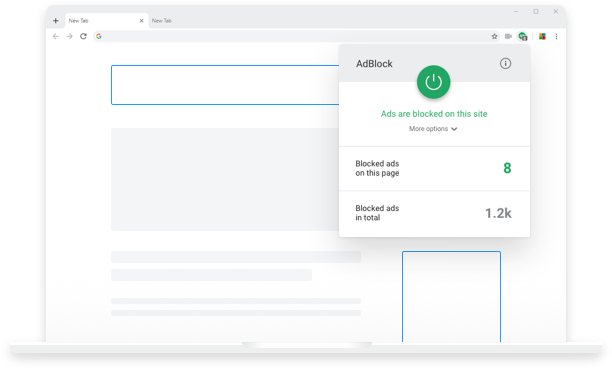This screenshot has width=612, height=368.
Task: Go back using the back arrow
Action: pos(56,36)
